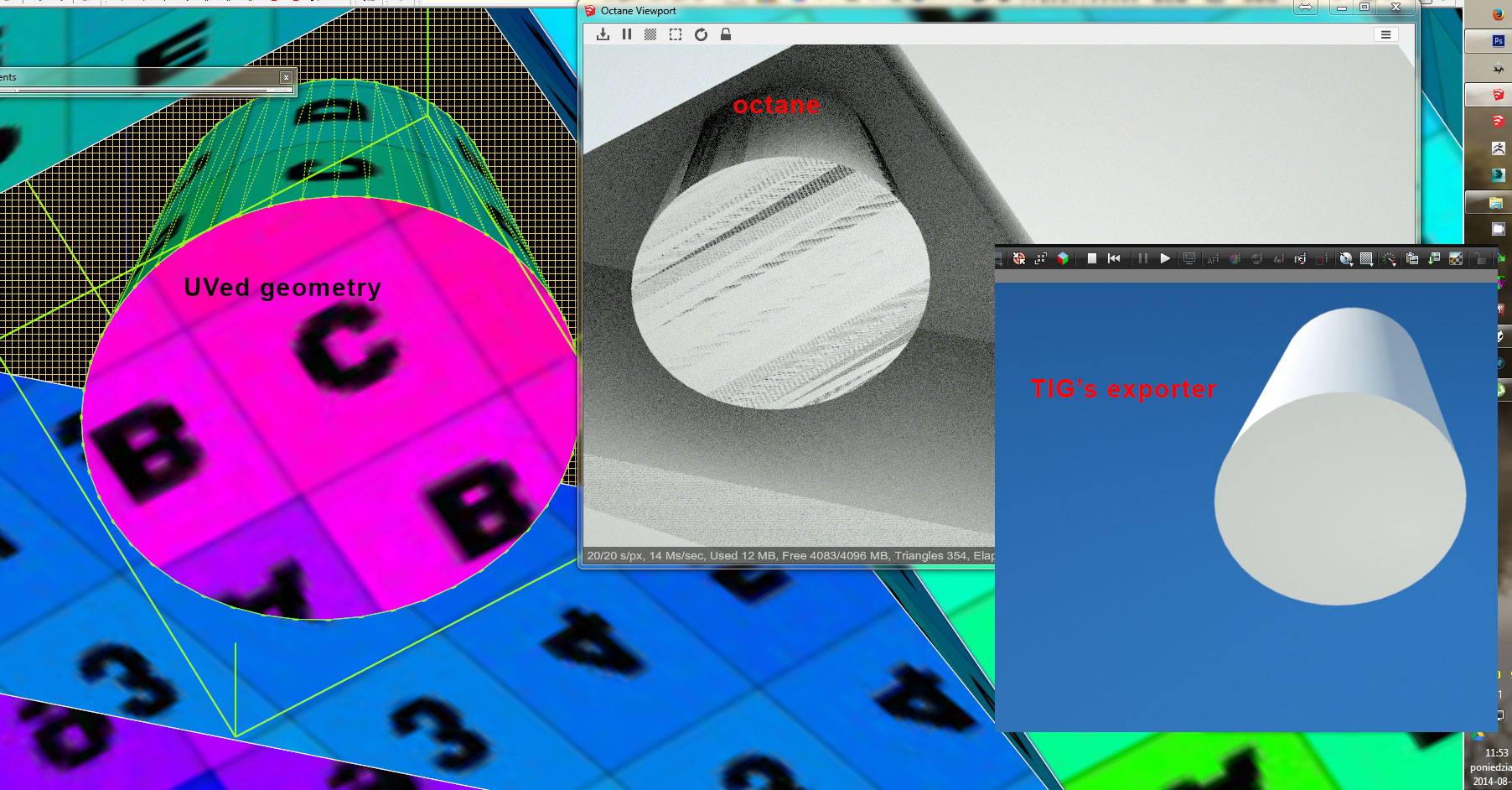Start the render with the play button
Screen dimensions: 1512x790
(1165, 258)
